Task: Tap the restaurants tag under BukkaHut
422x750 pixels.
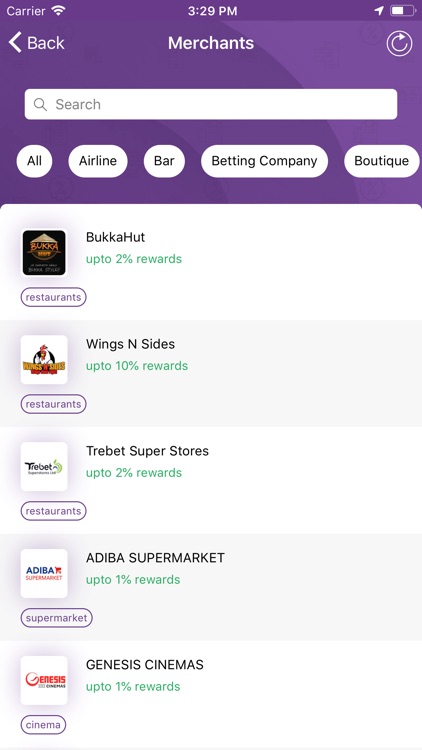Action: click(x=54, y=297)
